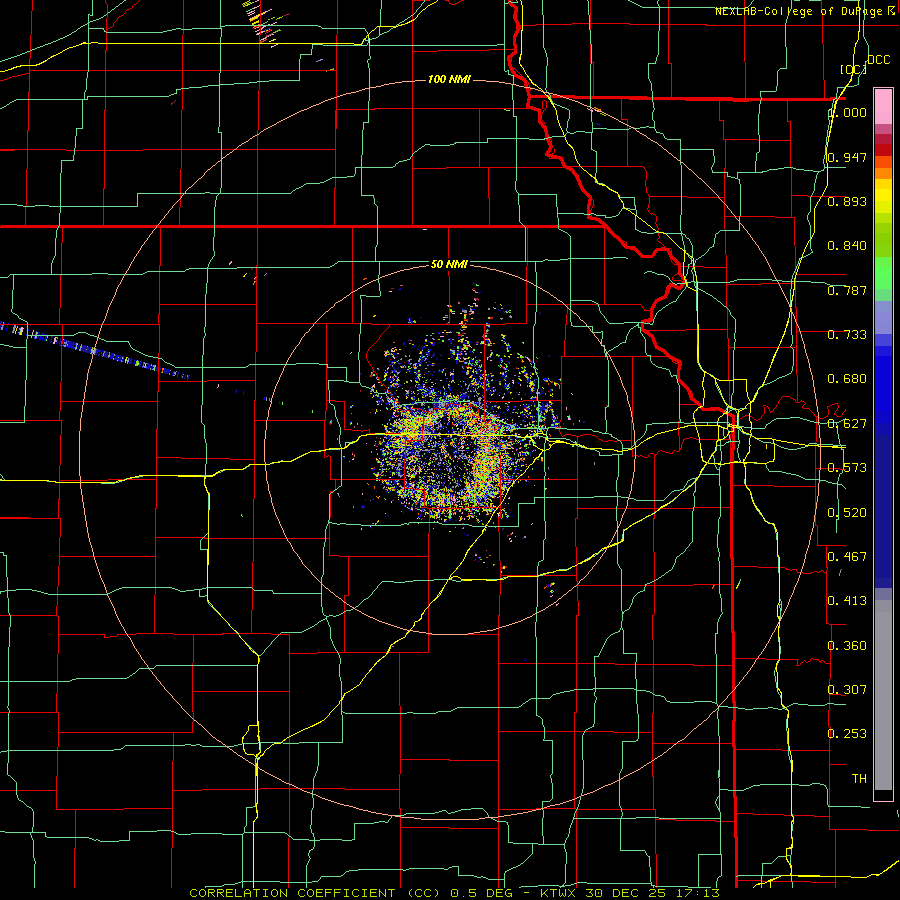Click the 0.893 scale value
The width and height of the screenshot is (900, 900).
[x=847, y=201]
